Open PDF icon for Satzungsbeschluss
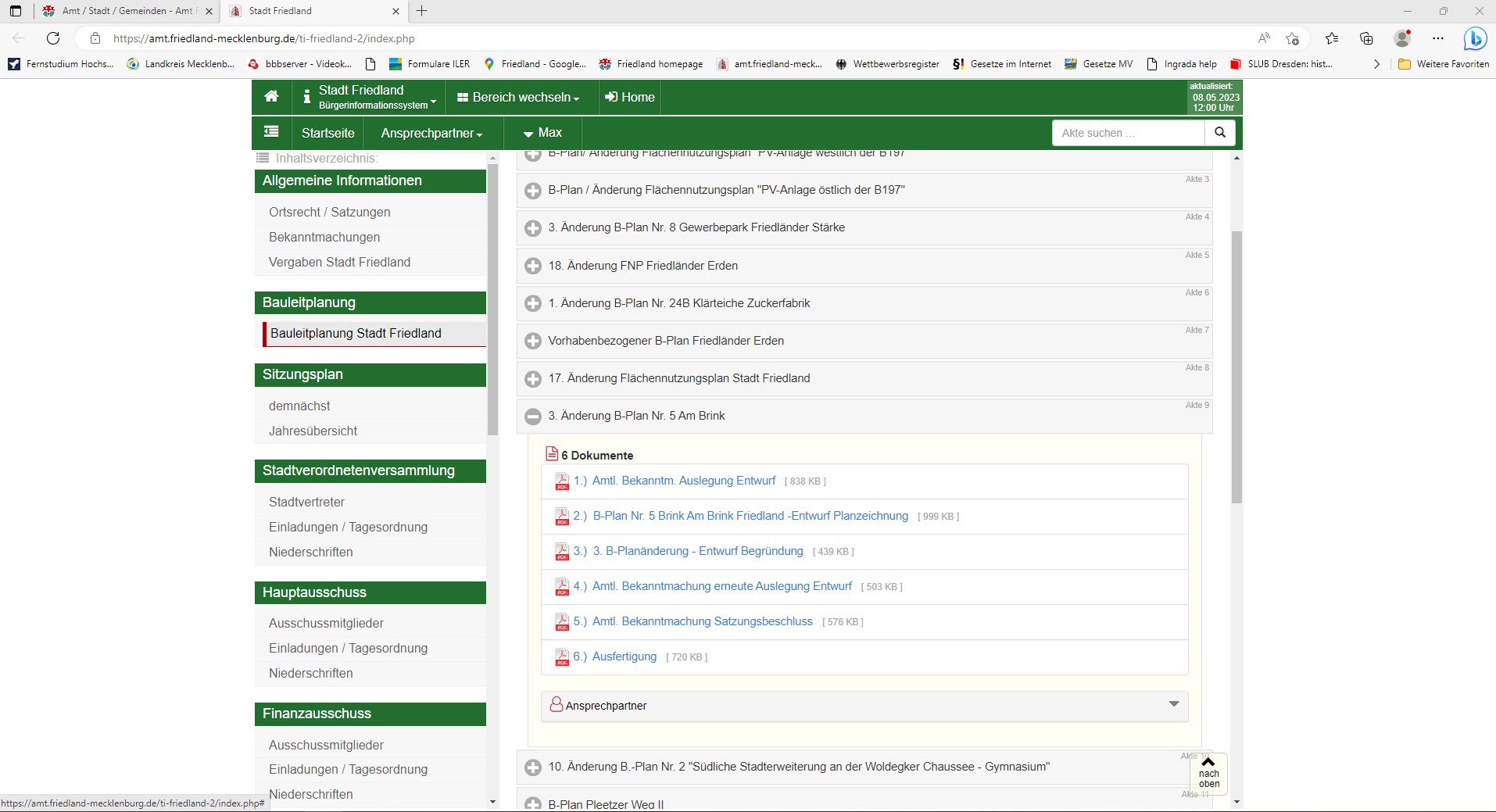 tap(562, 622)
